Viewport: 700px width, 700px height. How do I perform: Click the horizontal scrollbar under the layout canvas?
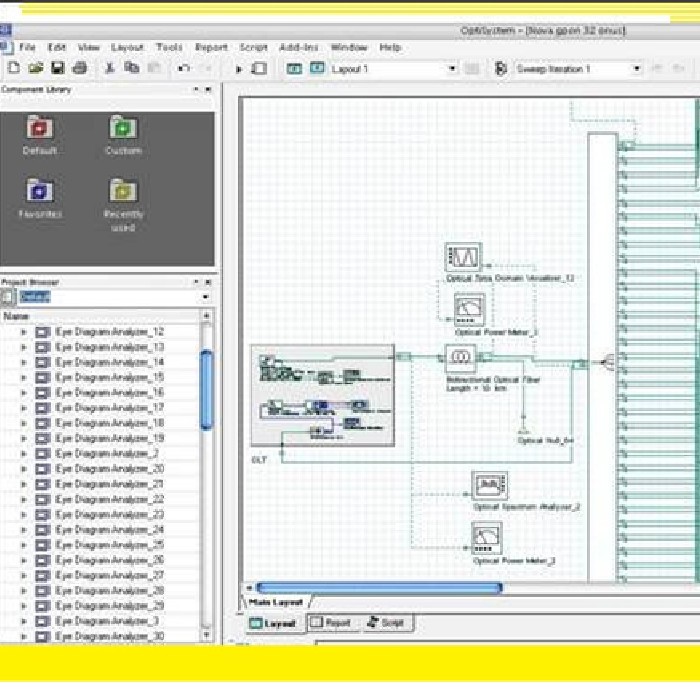(380, 588)
